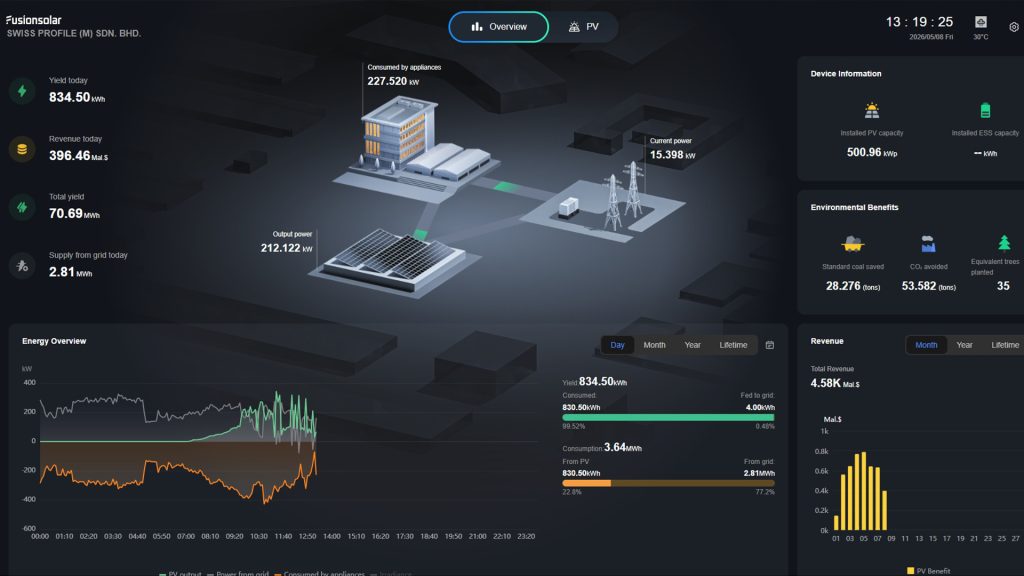1024x576 pixels.
Task: Click the weather icon showing 30°C
Action: [980, 22]
